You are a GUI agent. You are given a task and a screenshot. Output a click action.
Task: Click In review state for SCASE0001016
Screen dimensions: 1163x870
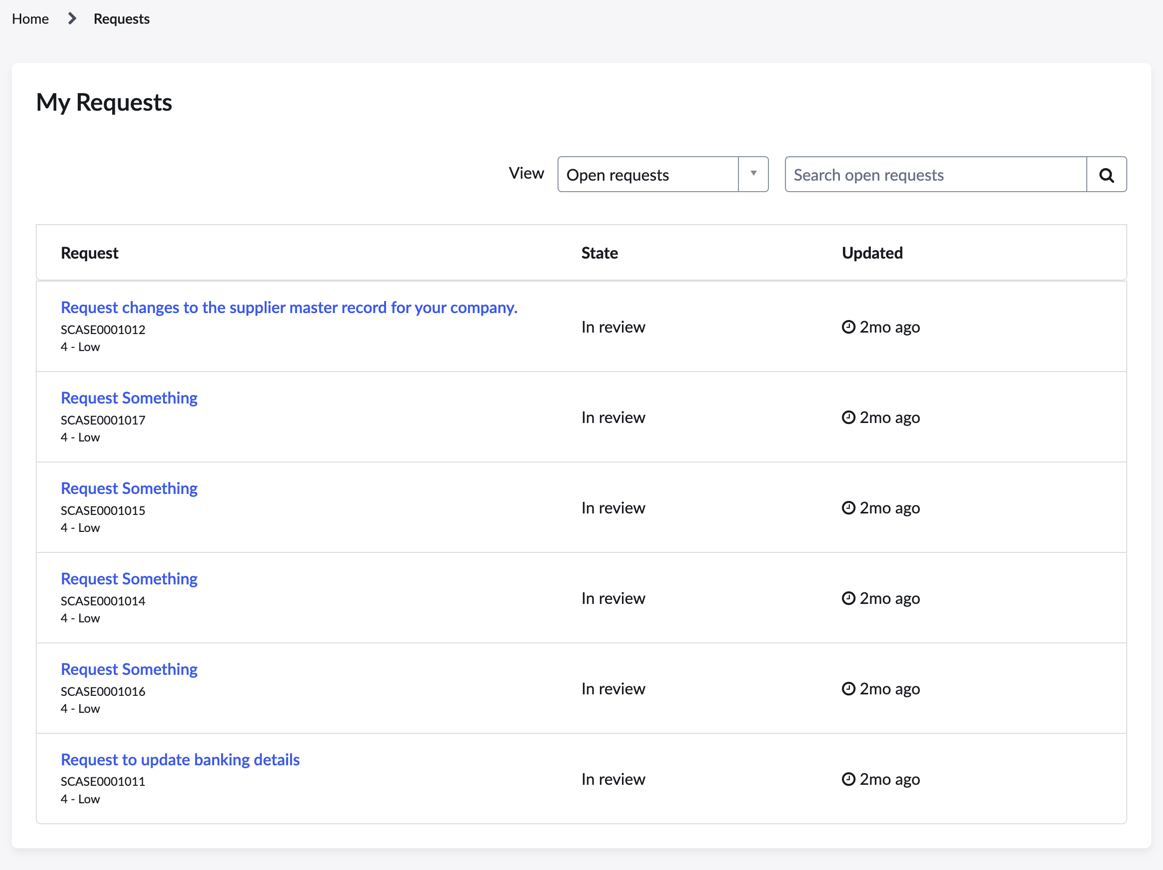click(613, 689)
